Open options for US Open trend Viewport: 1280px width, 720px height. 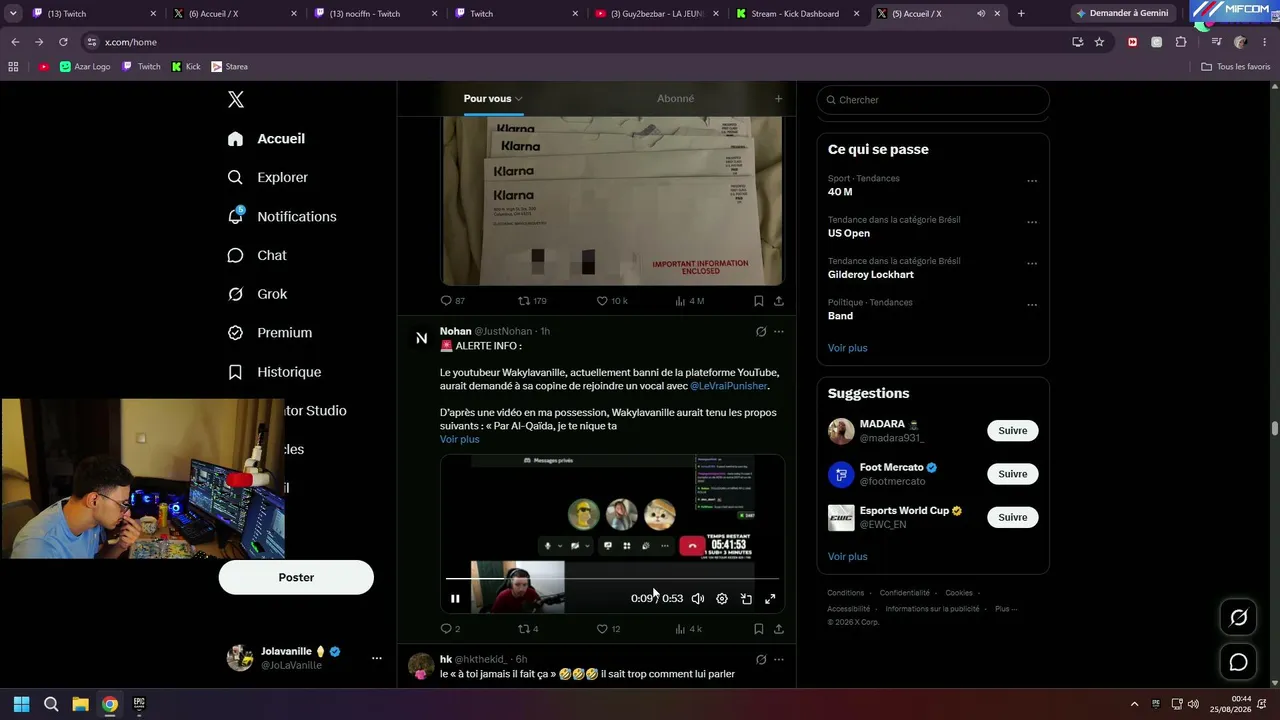pos(1032,222)
